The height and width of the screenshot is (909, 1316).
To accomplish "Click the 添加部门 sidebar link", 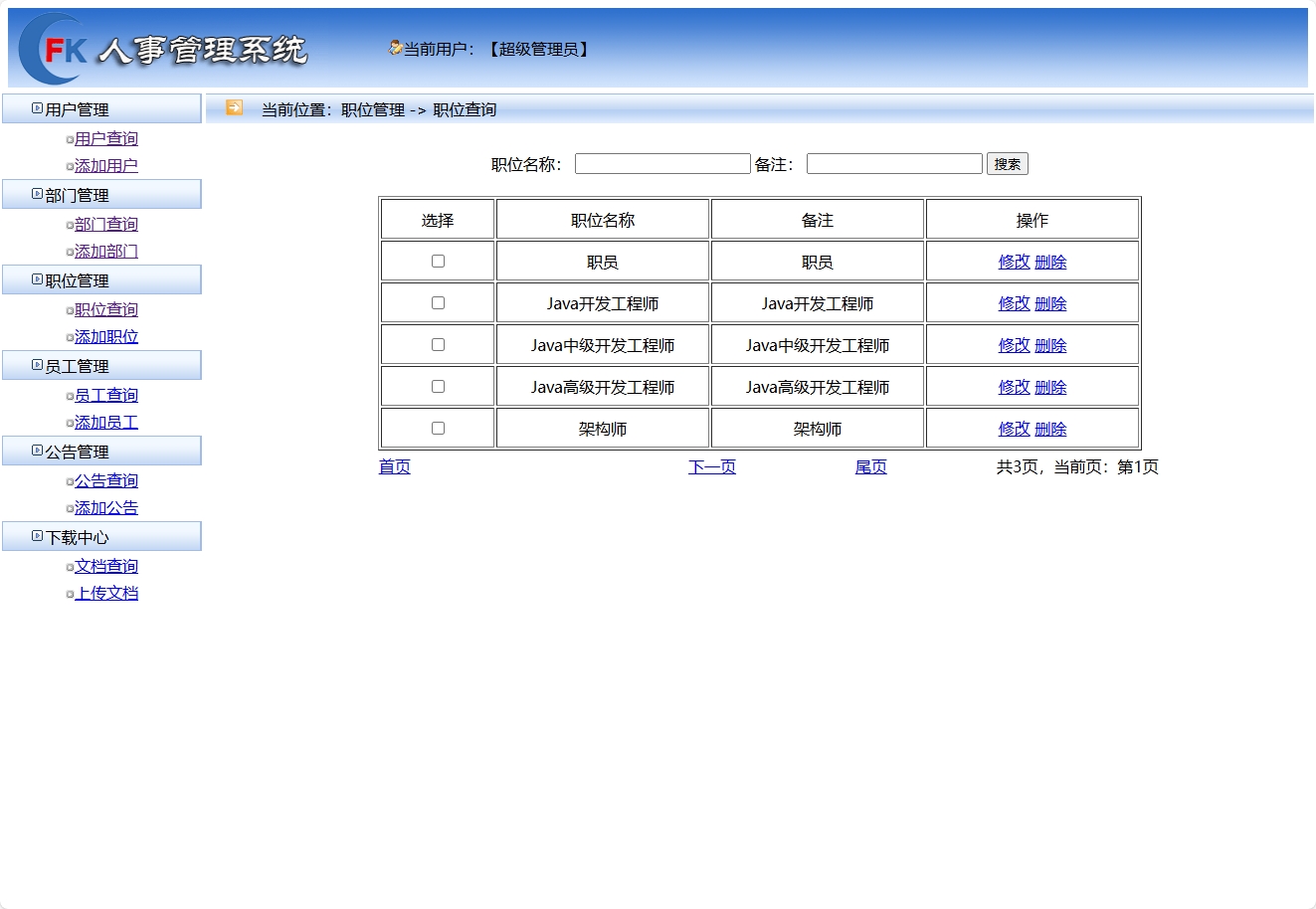I will point(106,252).
